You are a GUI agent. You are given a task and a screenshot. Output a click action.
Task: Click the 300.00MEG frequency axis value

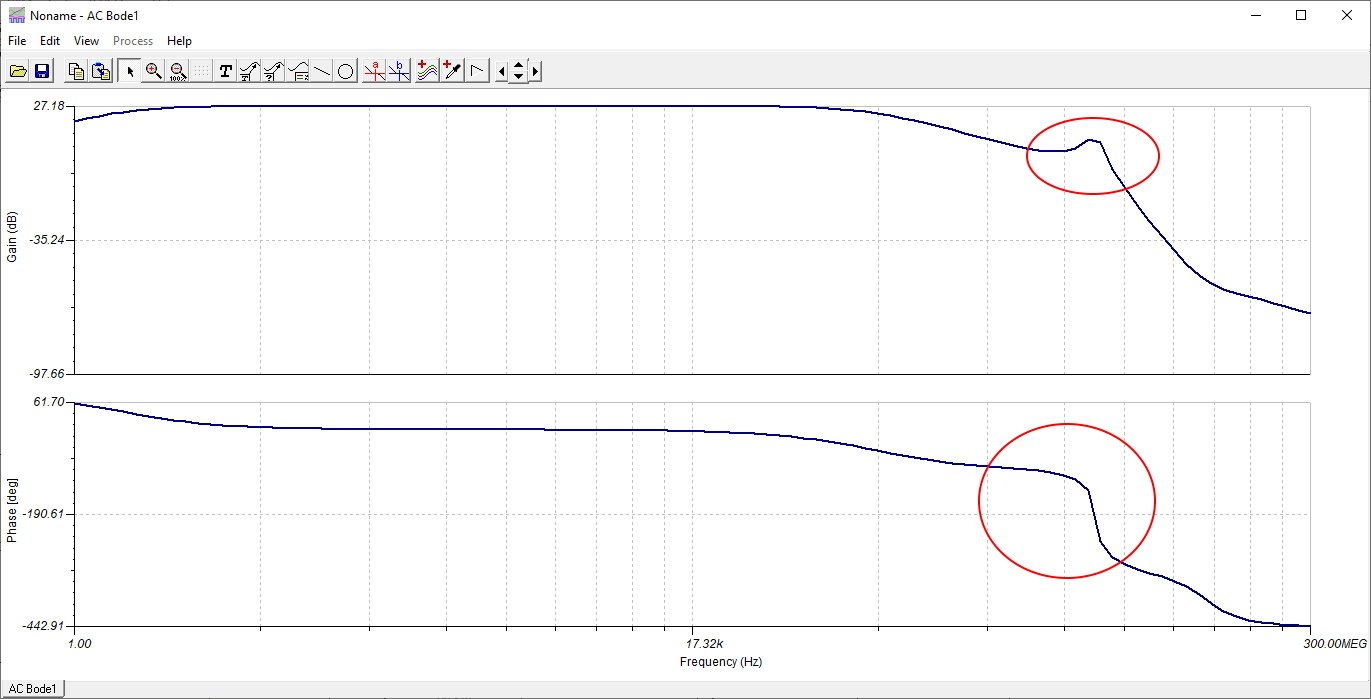tap(1335, 644)
